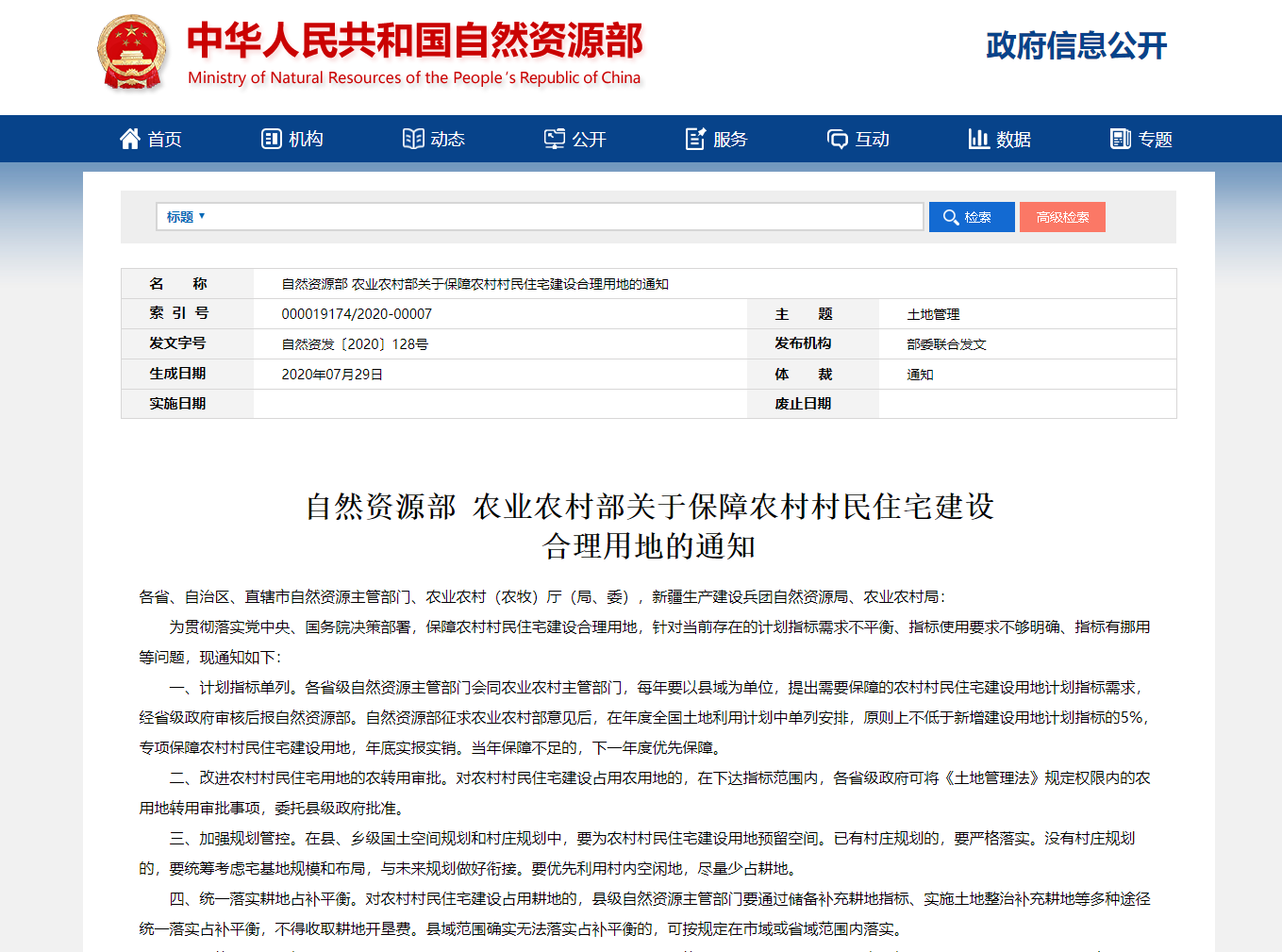1282x952 pixels.
Task: Click the national emblem logo
Action: click(x=132, y=52)
